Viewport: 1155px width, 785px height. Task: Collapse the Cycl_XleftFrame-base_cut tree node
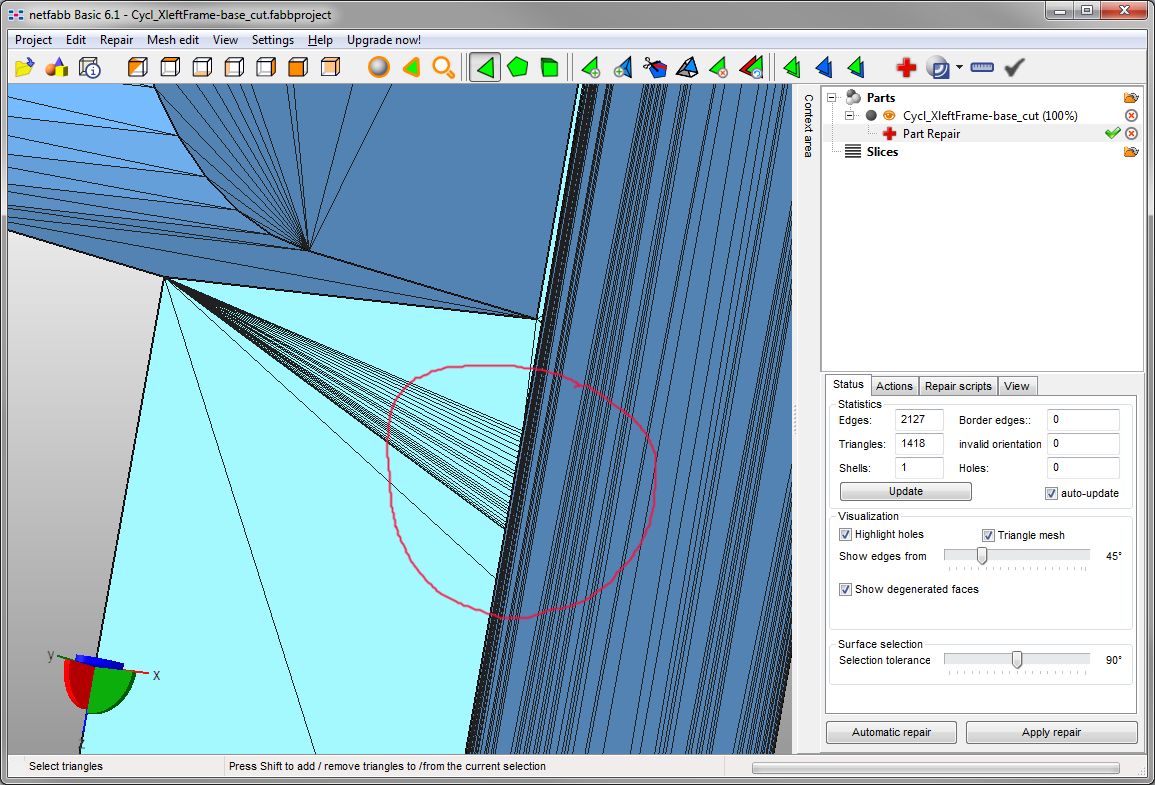coord(851,116)
